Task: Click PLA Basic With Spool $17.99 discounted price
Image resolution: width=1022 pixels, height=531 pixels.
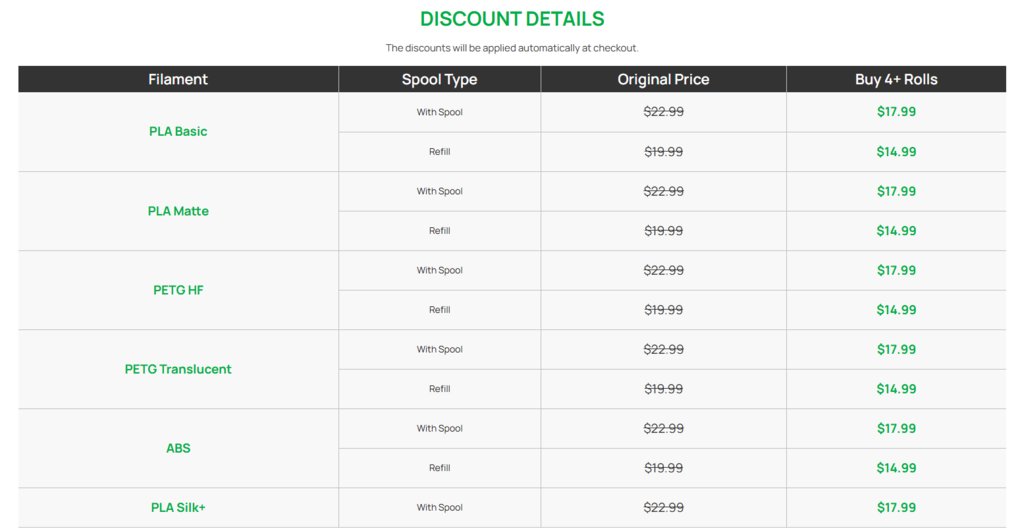Action: [896, 112]
